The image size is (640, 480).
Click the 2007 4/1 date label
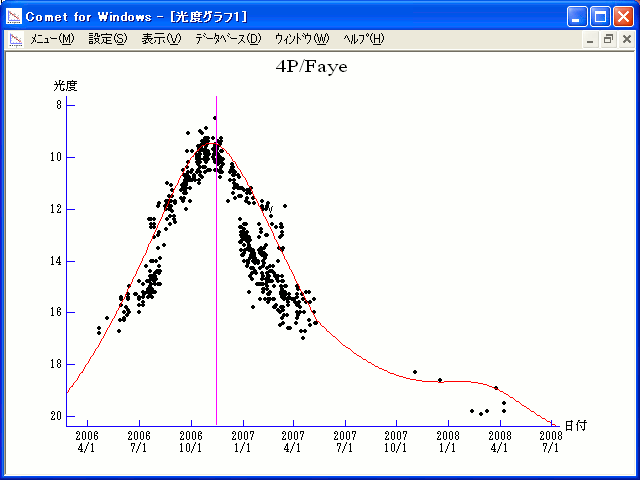pyautogui.click(x=293, y=442)
